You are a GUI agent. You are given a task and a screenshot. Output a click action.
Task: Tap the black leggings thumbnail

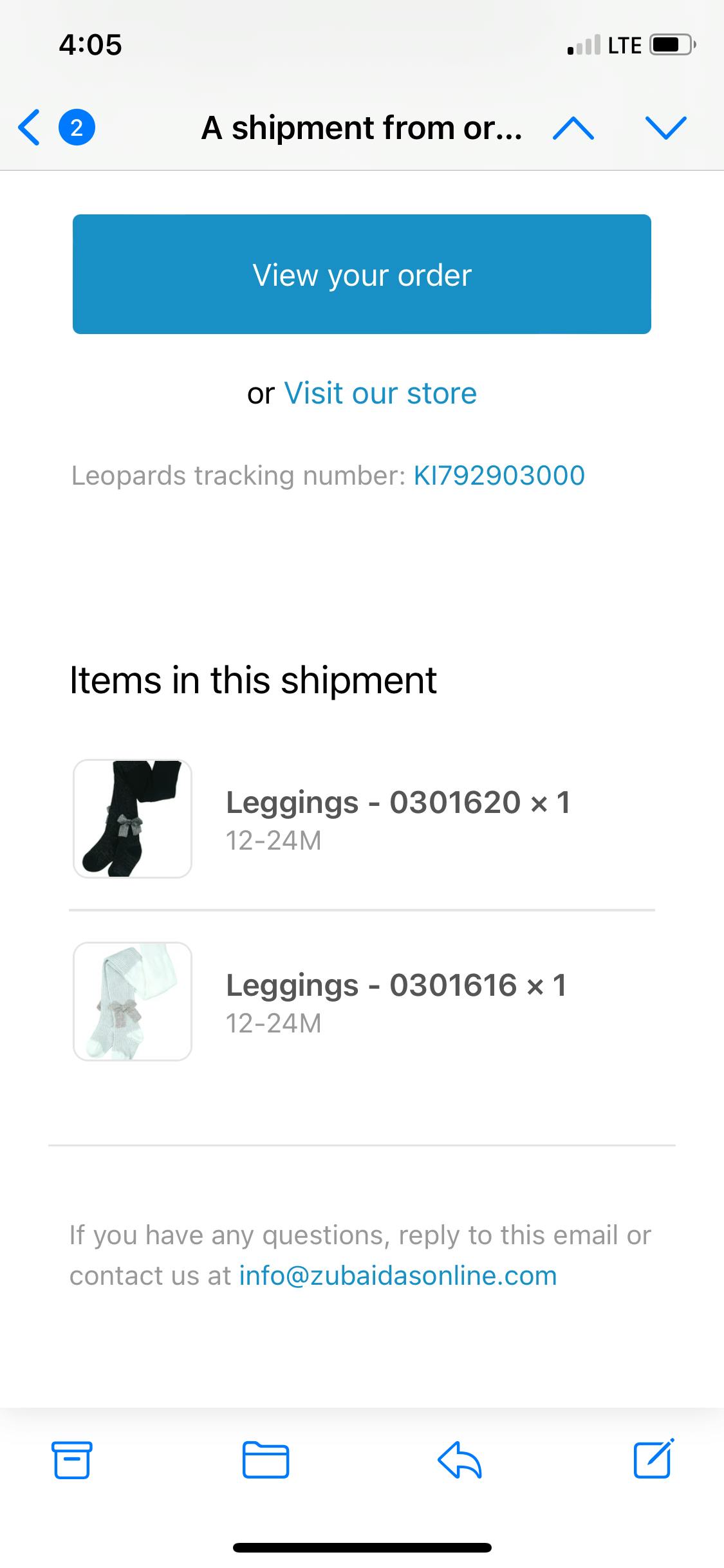[x=133, y=819]
